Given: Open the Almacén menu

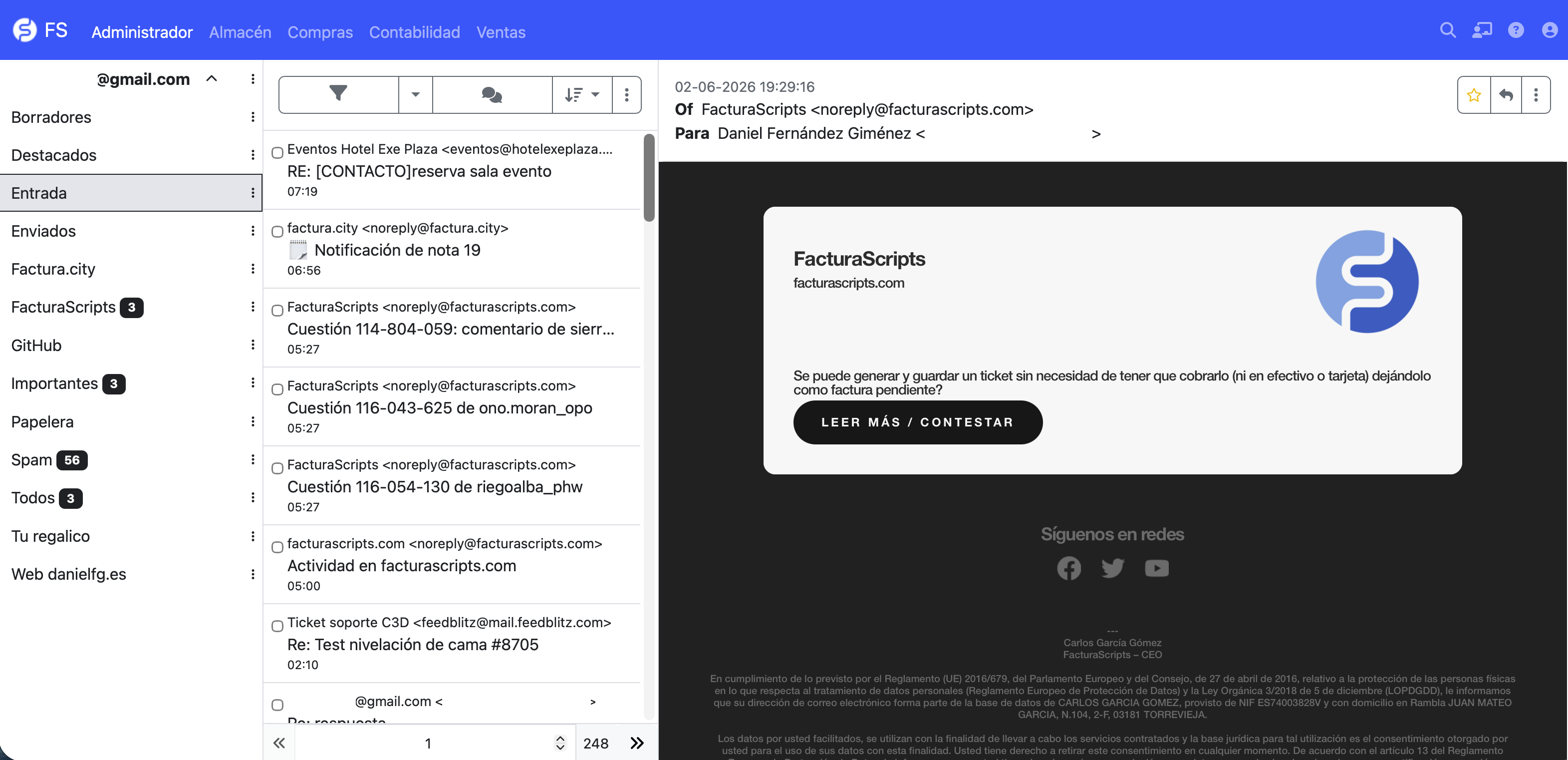Looking at the screenshot, I should [x=240, y=31].
